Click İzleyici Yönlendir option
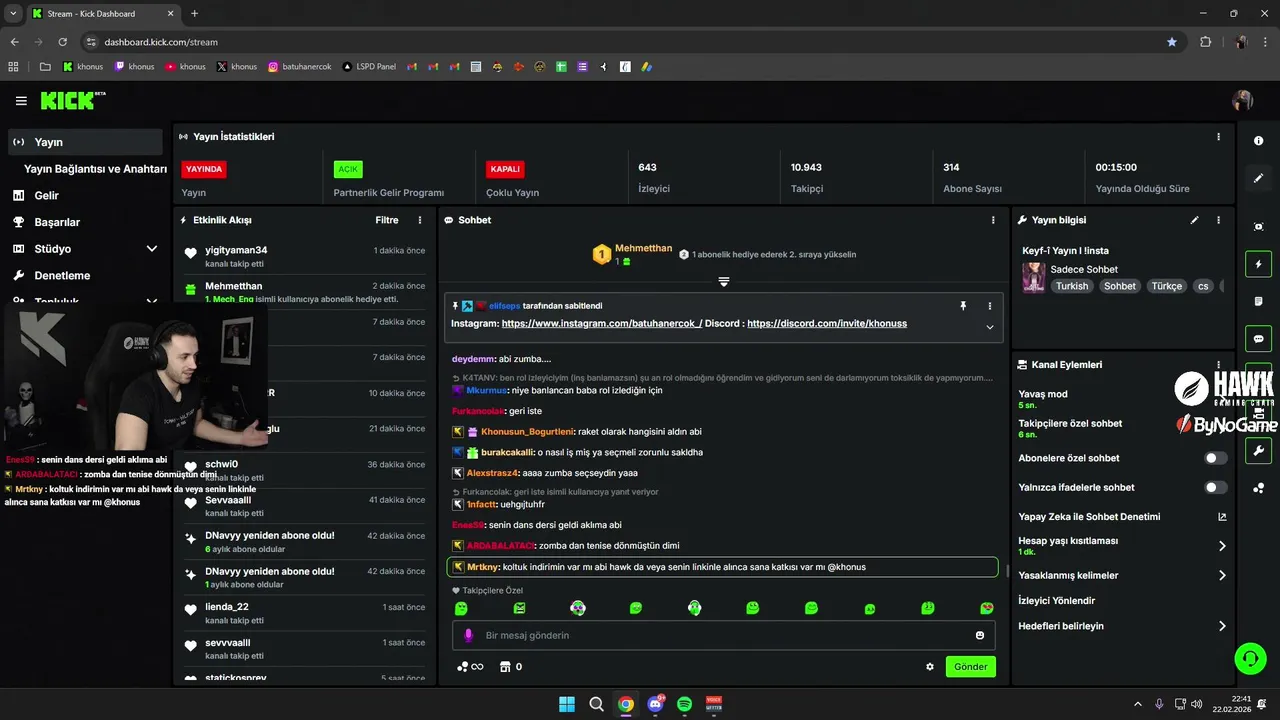 pos(1057,601)
